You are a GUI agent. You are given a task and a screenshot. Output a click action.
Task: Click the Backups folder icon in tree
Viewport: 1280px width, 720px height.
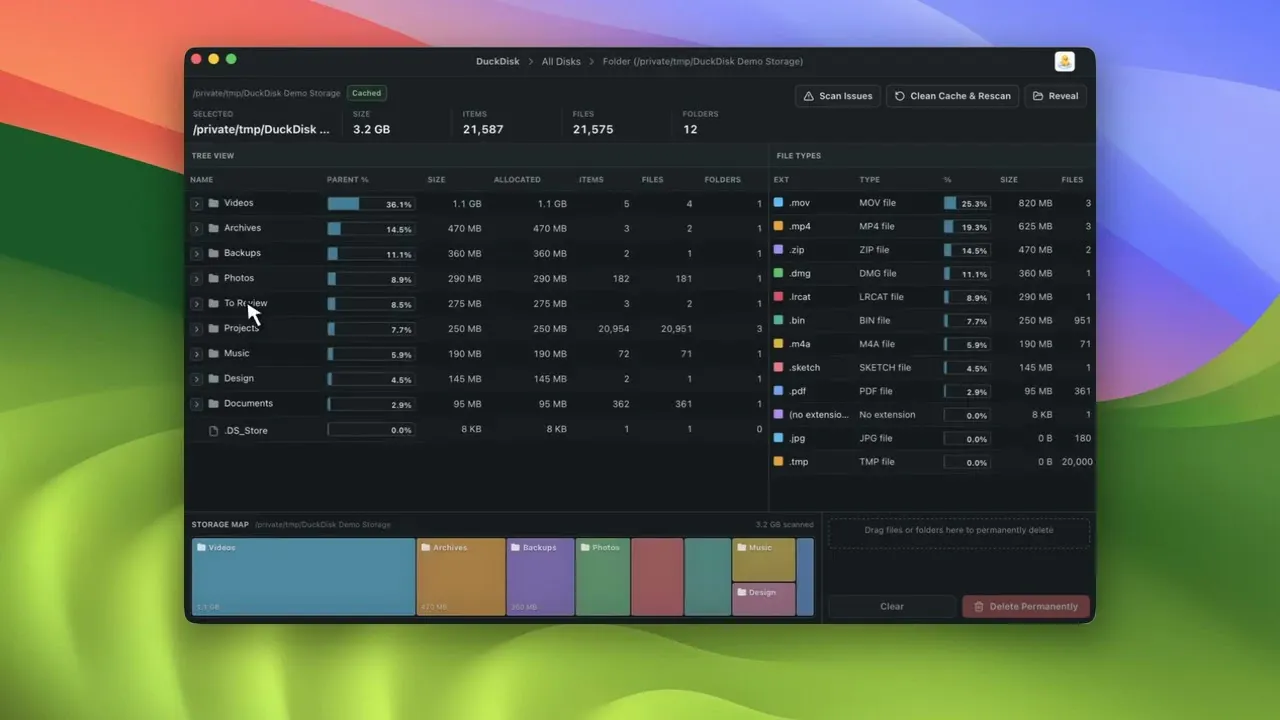214,253
